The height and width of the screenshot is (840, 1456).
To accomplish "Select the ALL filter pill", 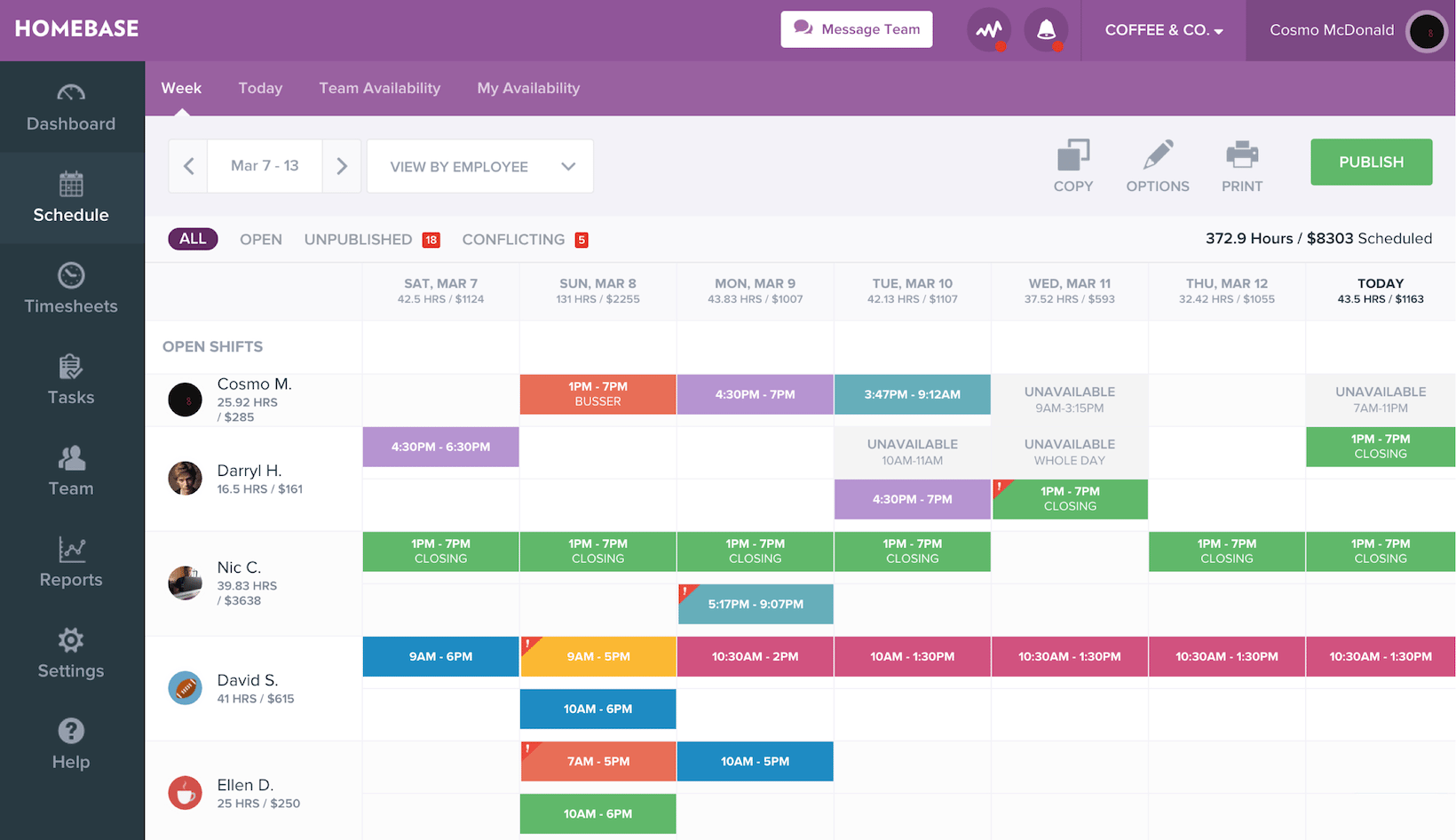I will point(193,239).
